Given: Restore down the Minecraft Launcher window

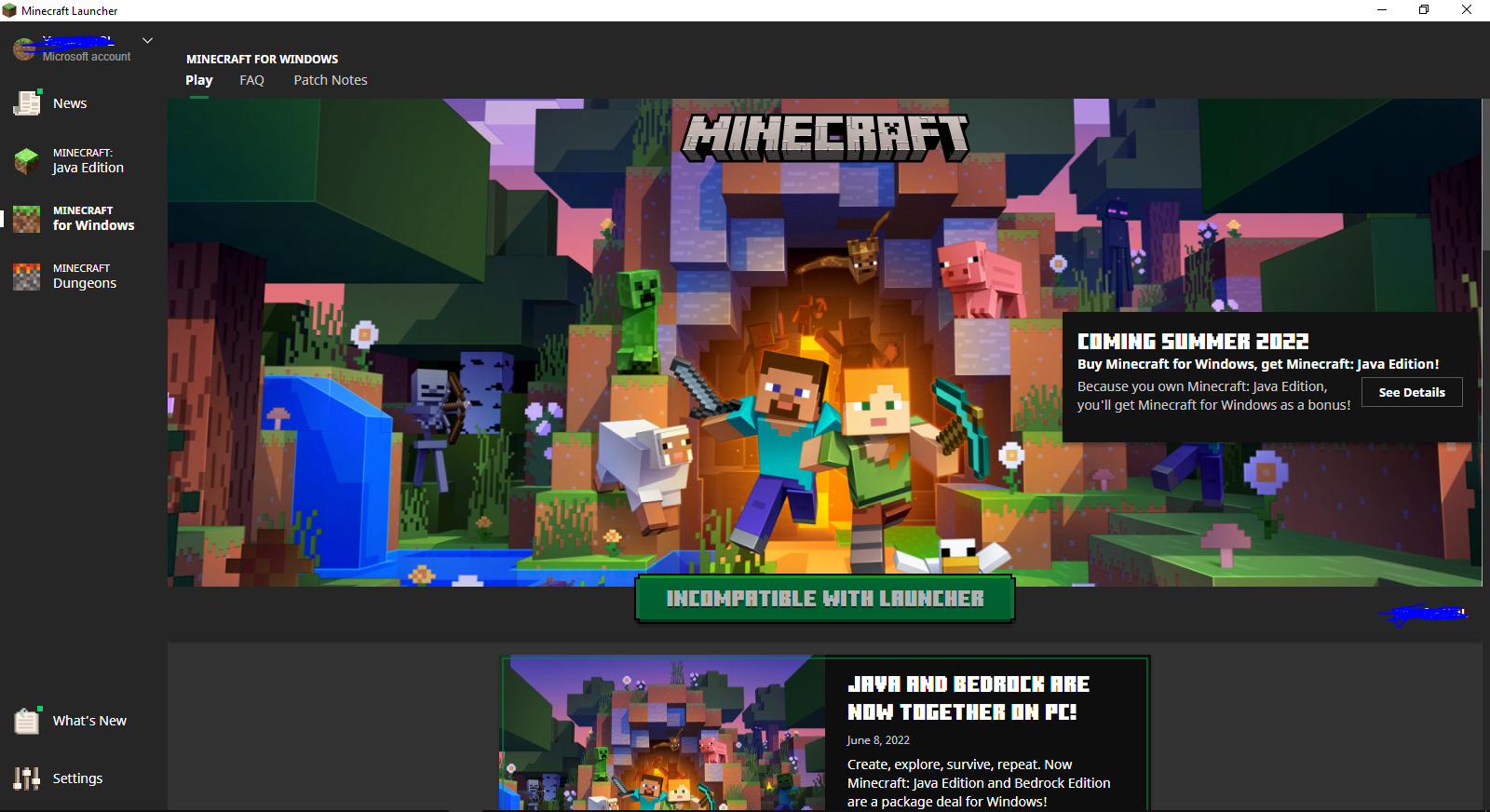Looking at the screenshot, I should point(1424,10).
